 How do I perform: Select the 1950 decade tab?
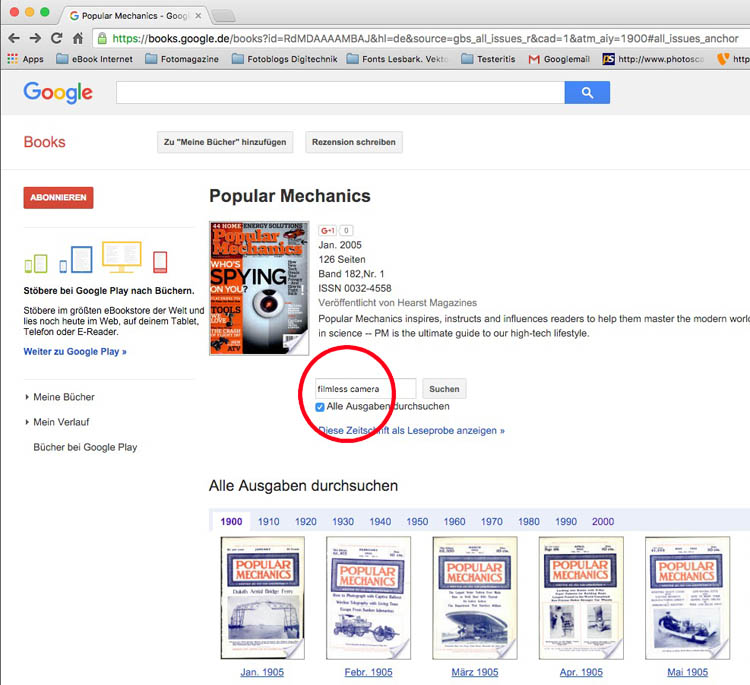(x=417, y=521)
